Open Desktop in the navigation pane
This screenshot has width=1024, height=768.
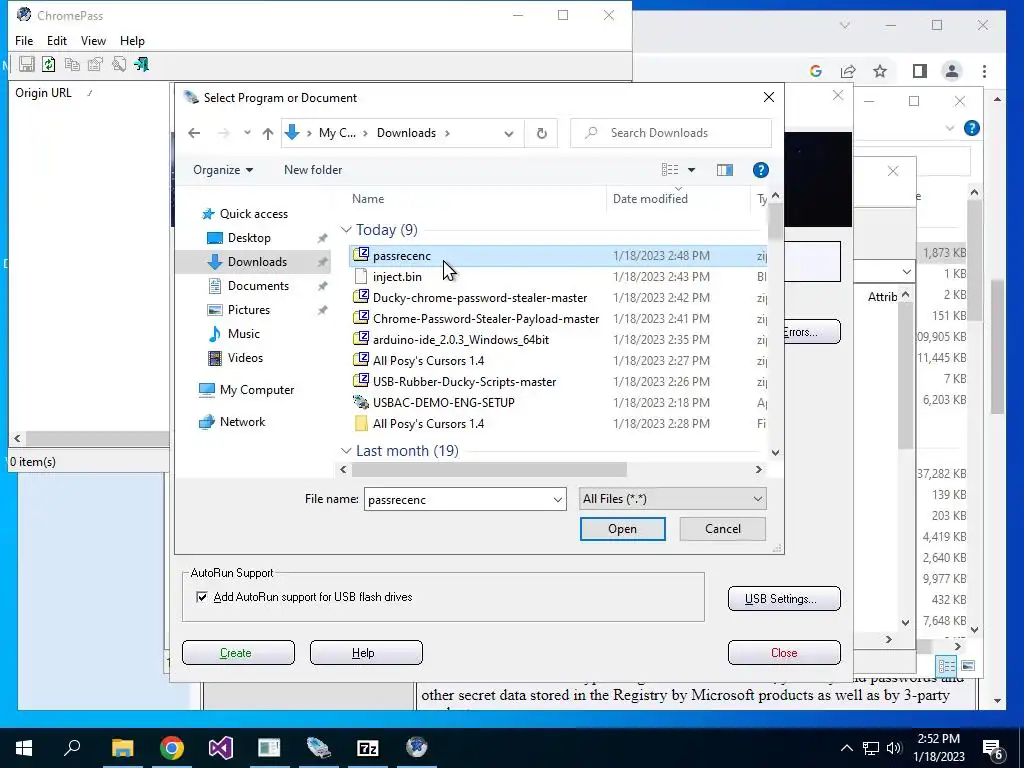click(x=249, y=238)
